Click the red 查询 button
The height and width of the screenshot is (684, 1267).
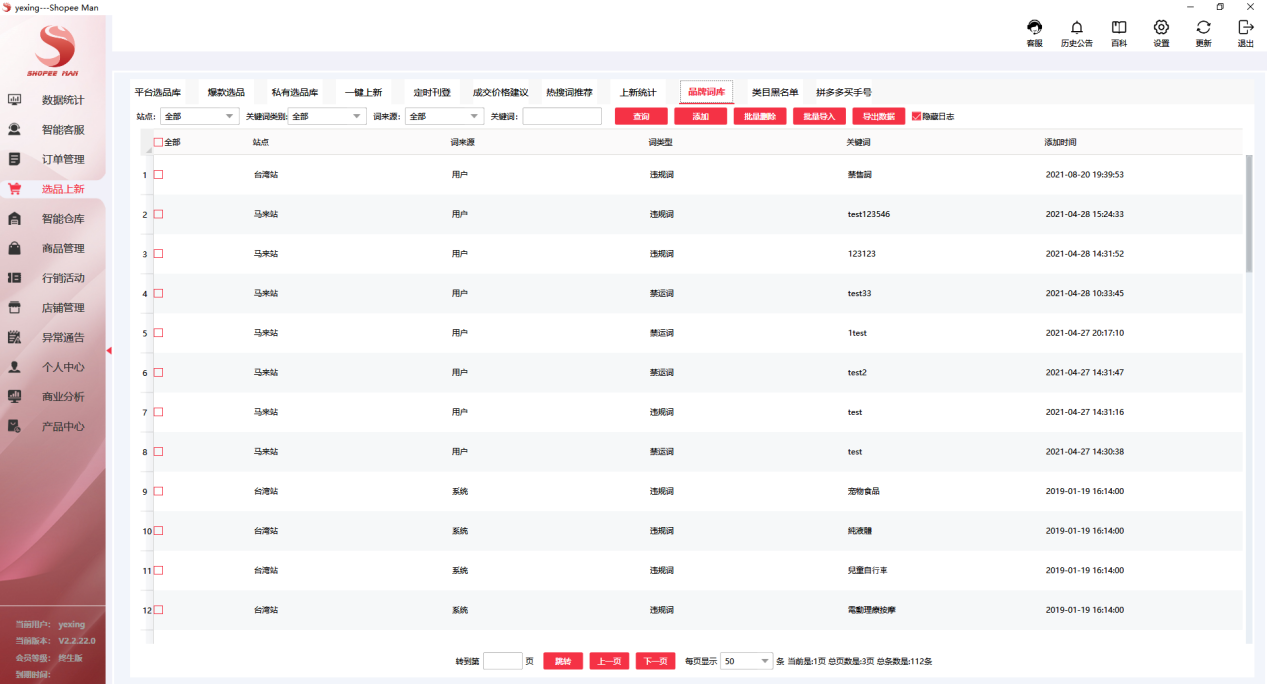(641, 117)
